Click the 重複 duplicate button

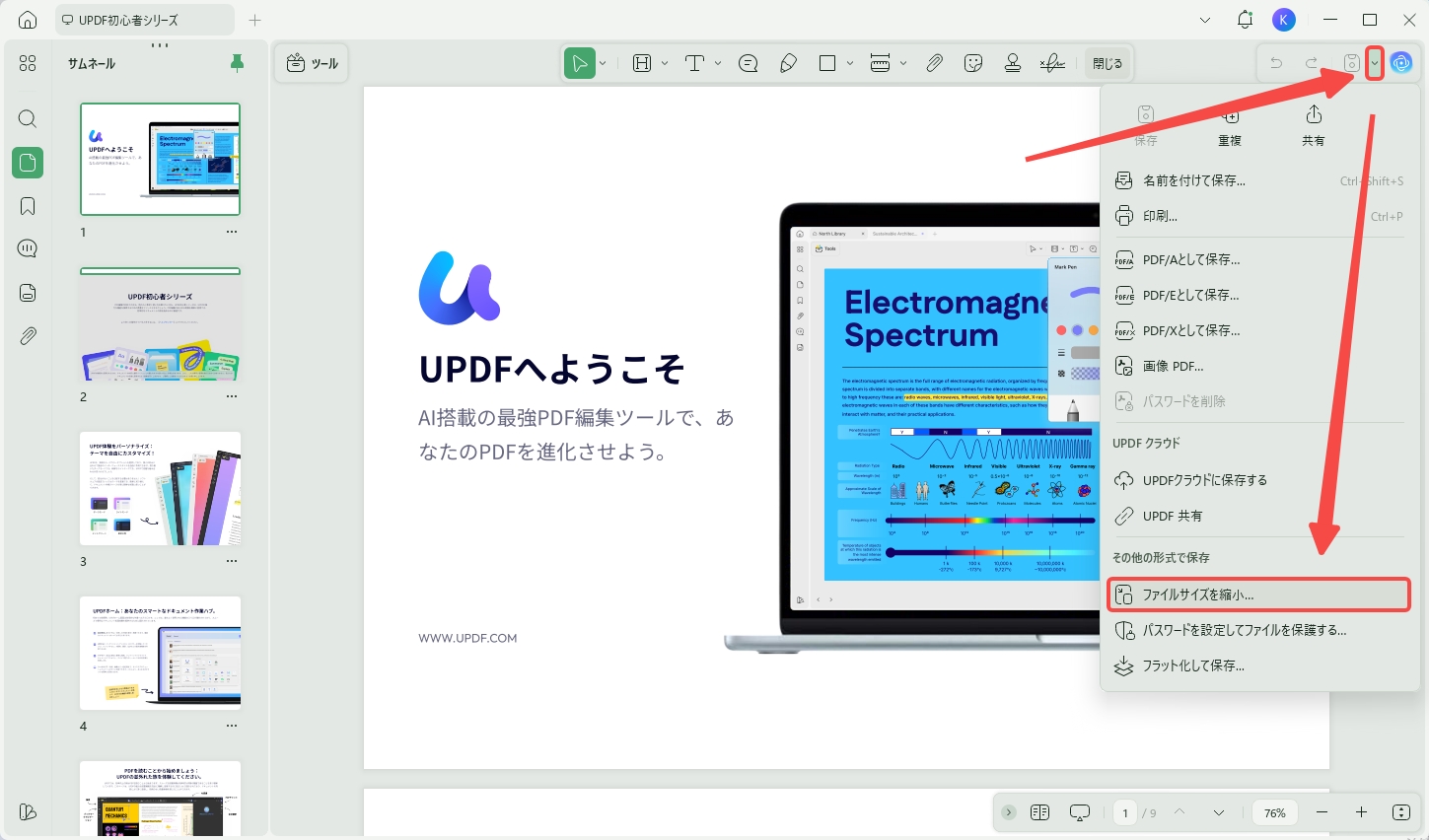[1230, 125]
